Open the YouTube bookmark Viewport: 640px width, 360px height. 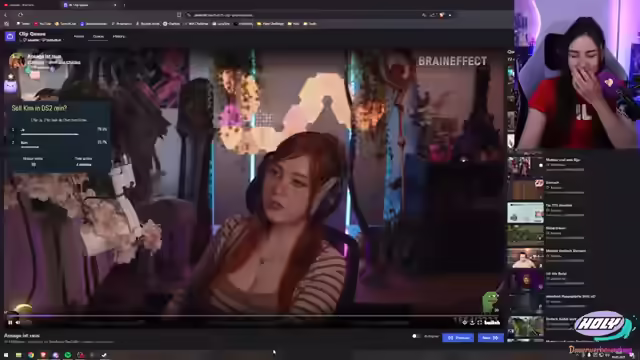(43, 24)
